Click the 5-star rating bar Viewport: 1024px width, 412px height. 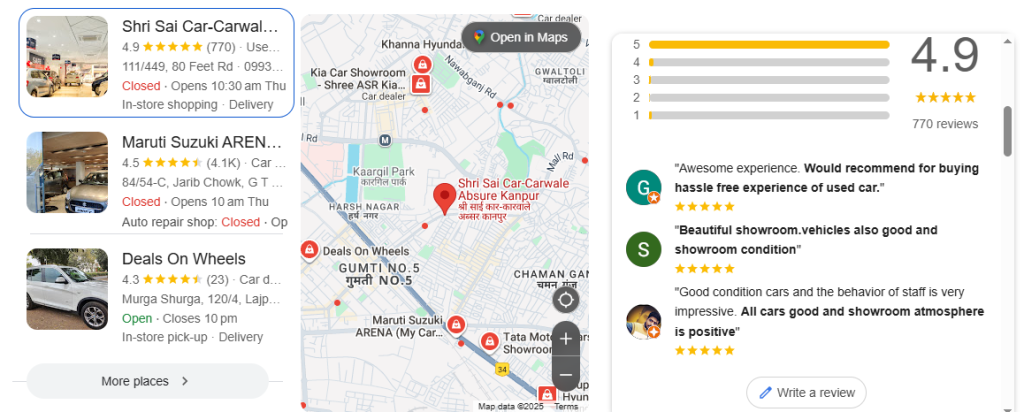pos(769,44)
